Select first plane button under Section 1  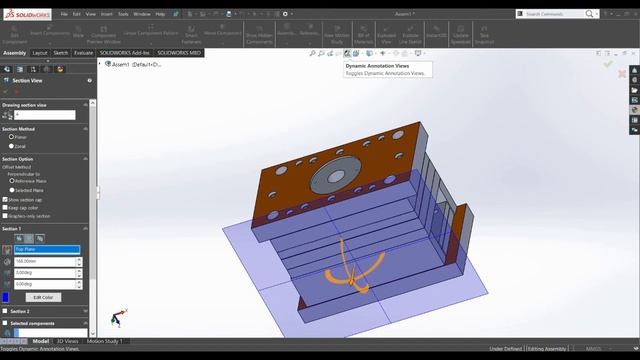click(19, 238)
